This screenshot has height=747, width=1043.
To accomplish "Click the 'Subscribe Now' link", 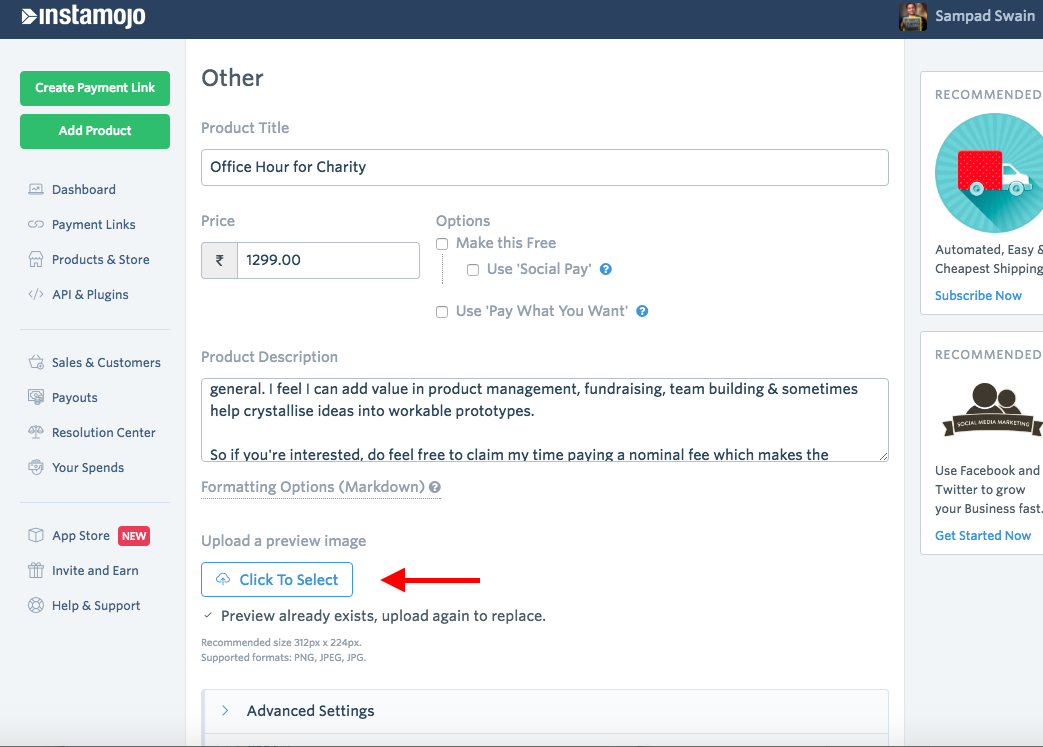I will click(x=978, y=296).
